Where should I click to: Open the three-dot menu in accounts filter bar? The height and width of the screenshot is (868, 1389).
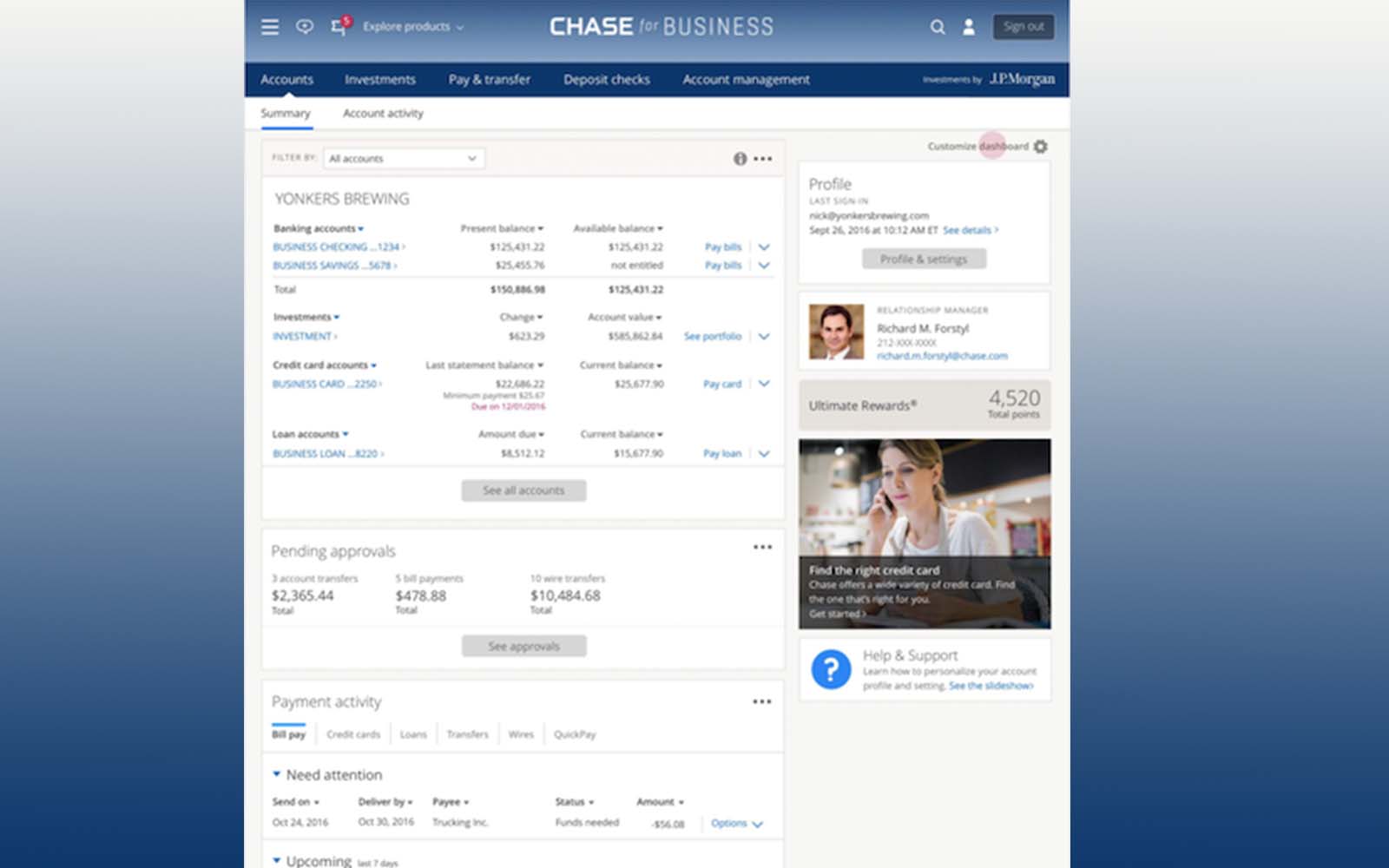pyautogui.click(x=763, y=159)
